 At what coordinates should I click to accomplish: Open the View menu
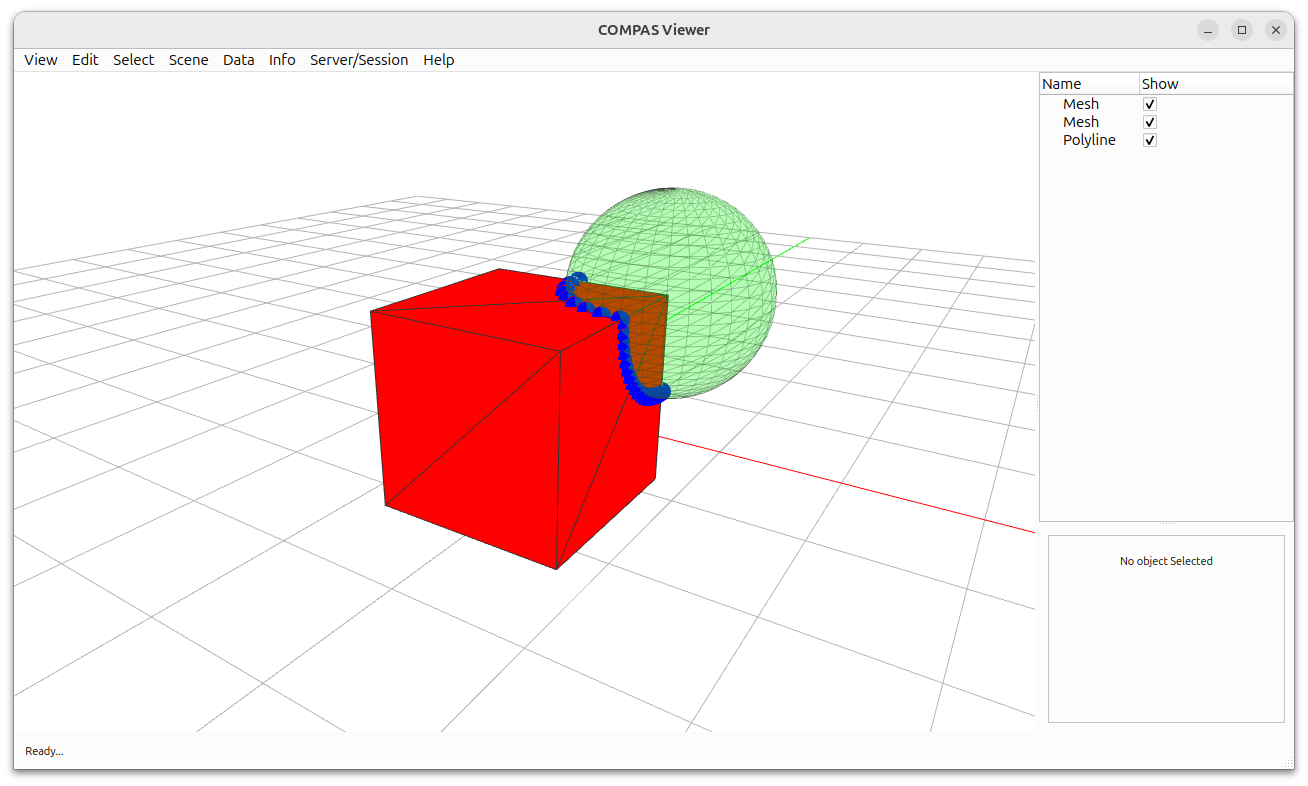click(40, 59)
